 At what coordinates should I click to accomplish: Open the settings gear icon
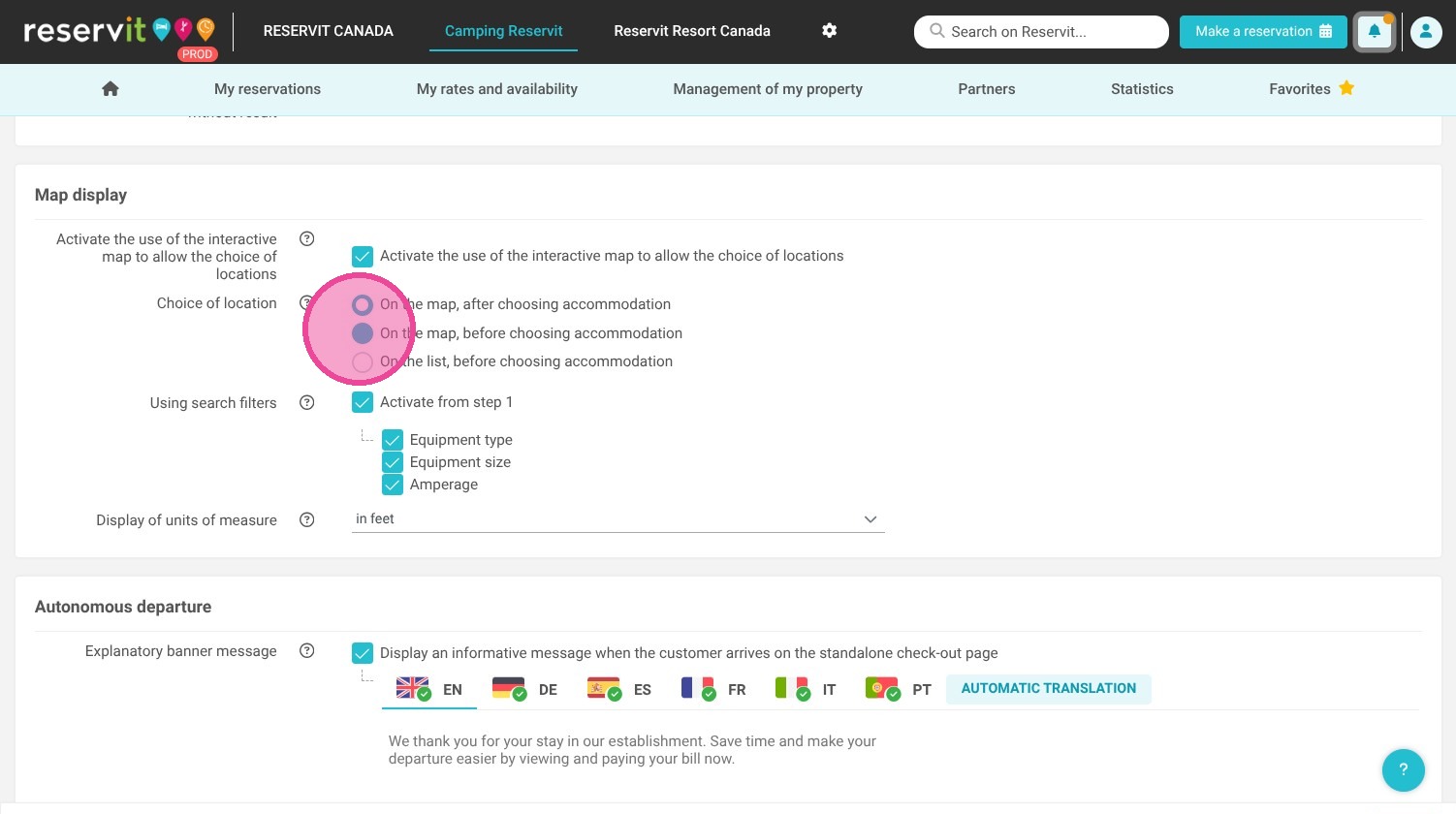point(829,30)
